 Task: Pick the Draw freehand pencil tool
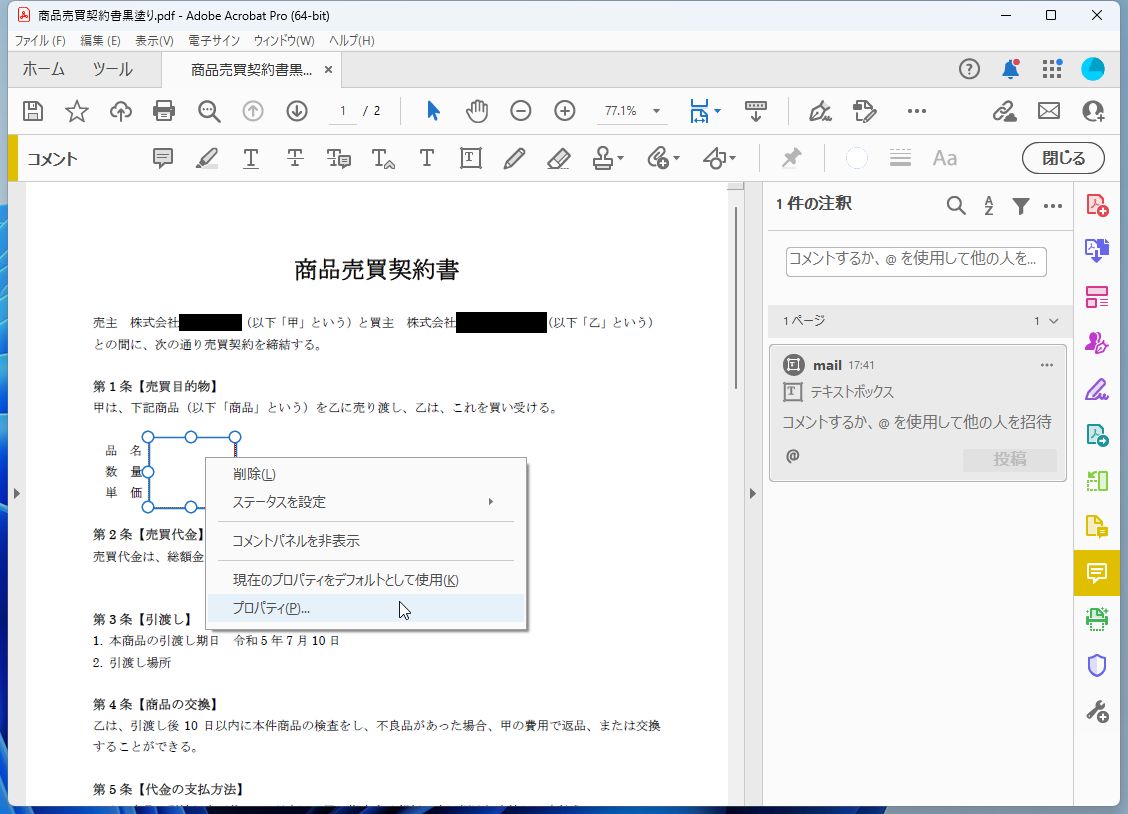(x=514, y=158)
